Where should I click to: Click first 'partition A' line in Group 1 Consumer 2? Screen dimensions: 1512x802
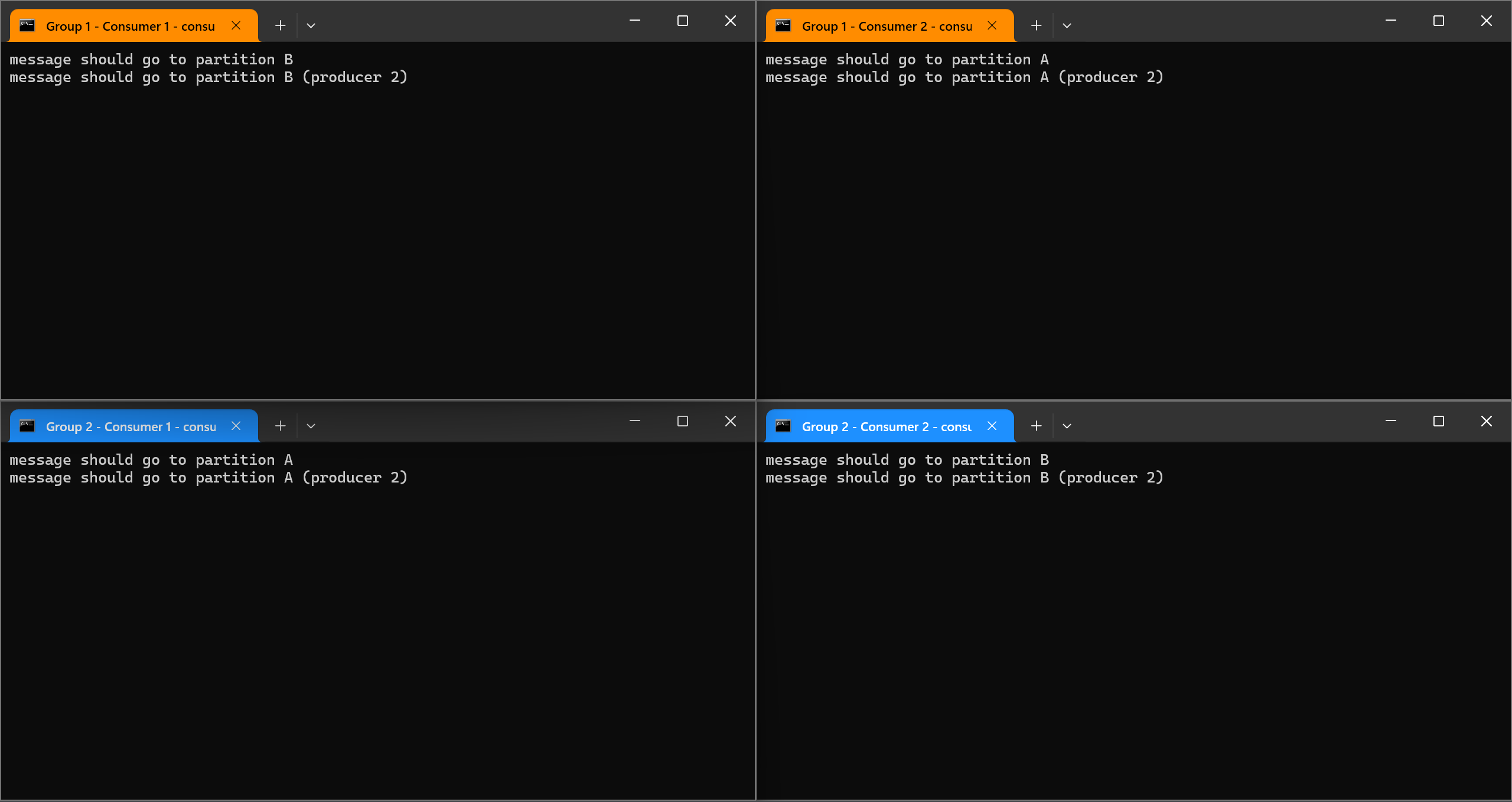907,60
